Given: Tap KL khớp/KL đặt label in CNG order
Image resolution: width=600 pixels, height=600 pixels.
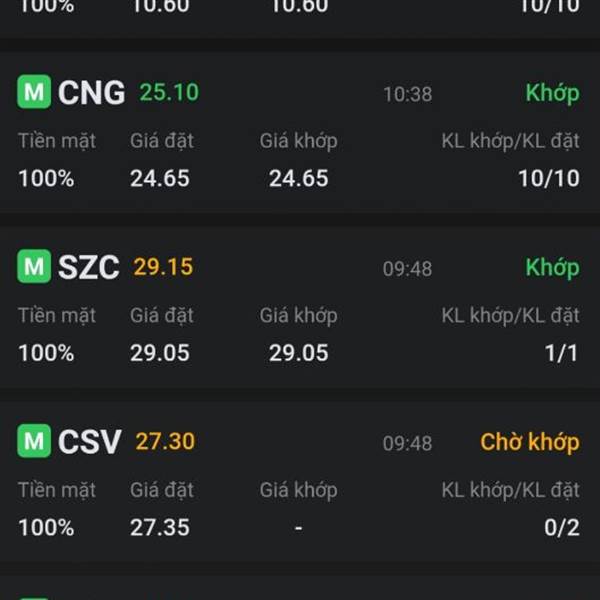Looking at the screenshot, I should coord(510,141).
